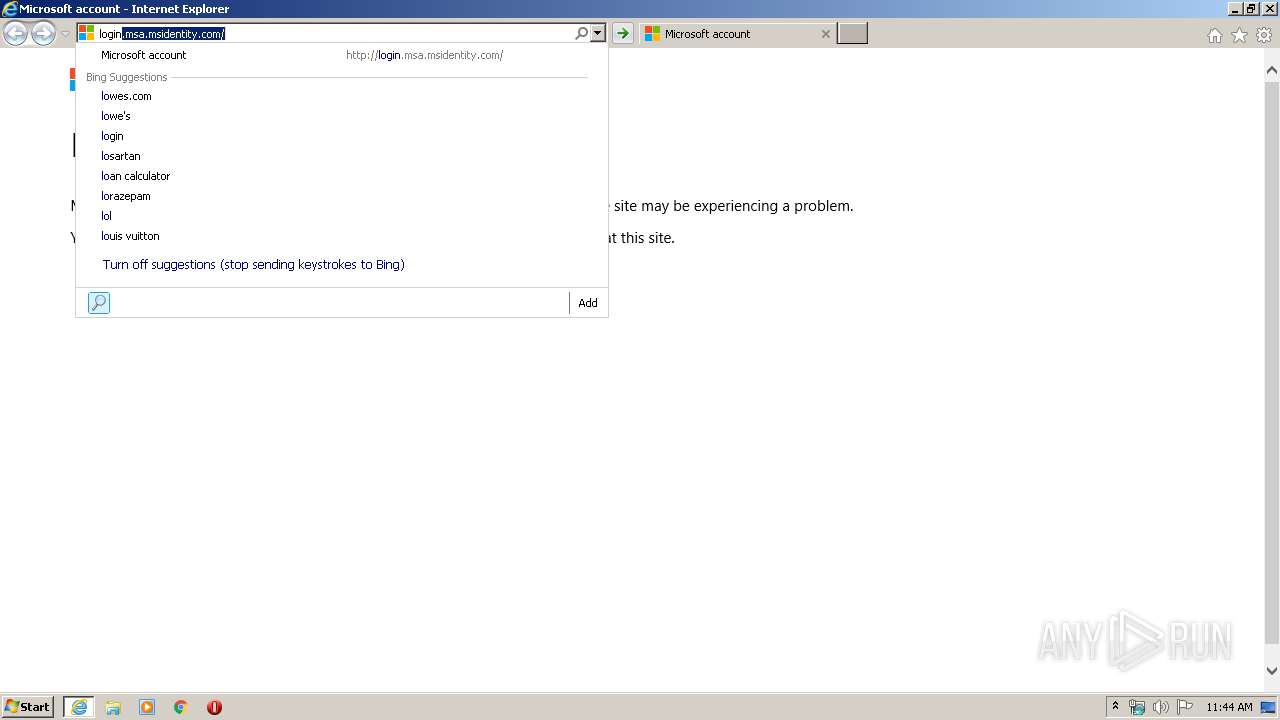The height and width of the screenshot is (720, 1280).
Task: Choose the lowes.com suggestion
Action: pos(342,96)
